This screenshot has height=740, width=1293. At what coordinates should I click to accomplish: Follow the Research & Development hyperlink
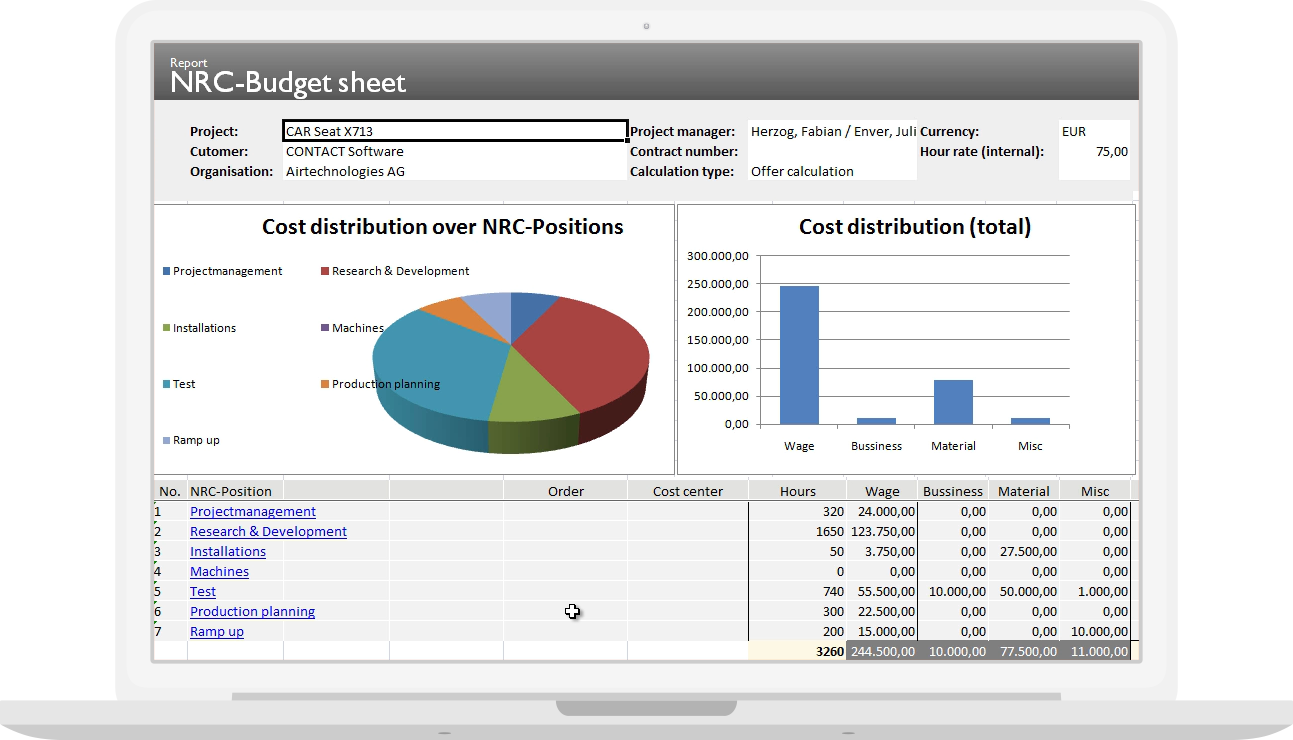(x=268, y=531)
